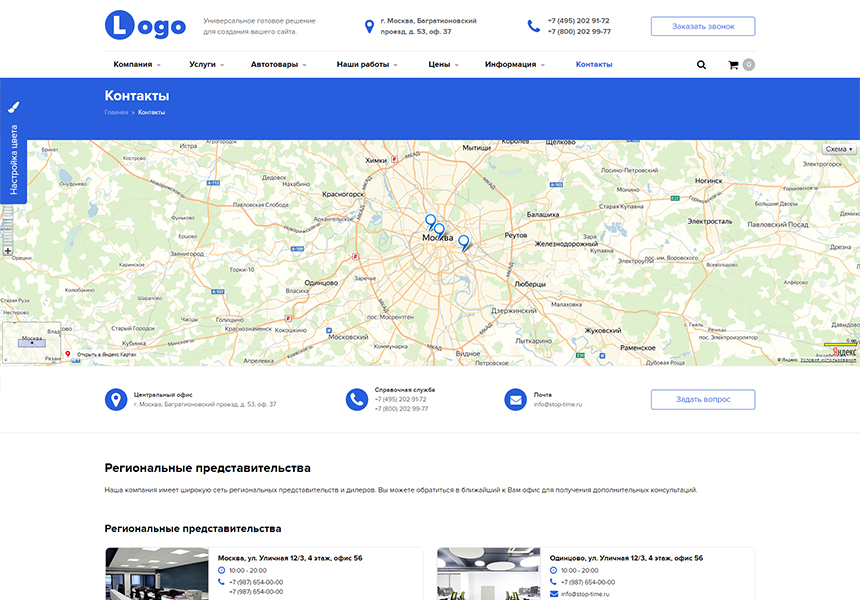Expand the Компания menu dropdown
Screen dimensions: 860x600
tap(137, 65)
